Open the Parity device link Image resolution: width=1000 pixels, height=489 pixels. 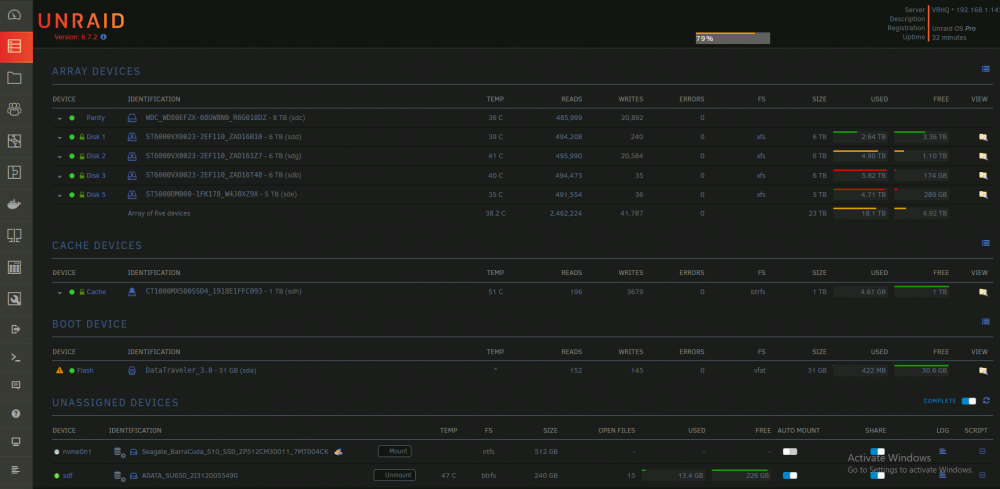coord(96,118)
